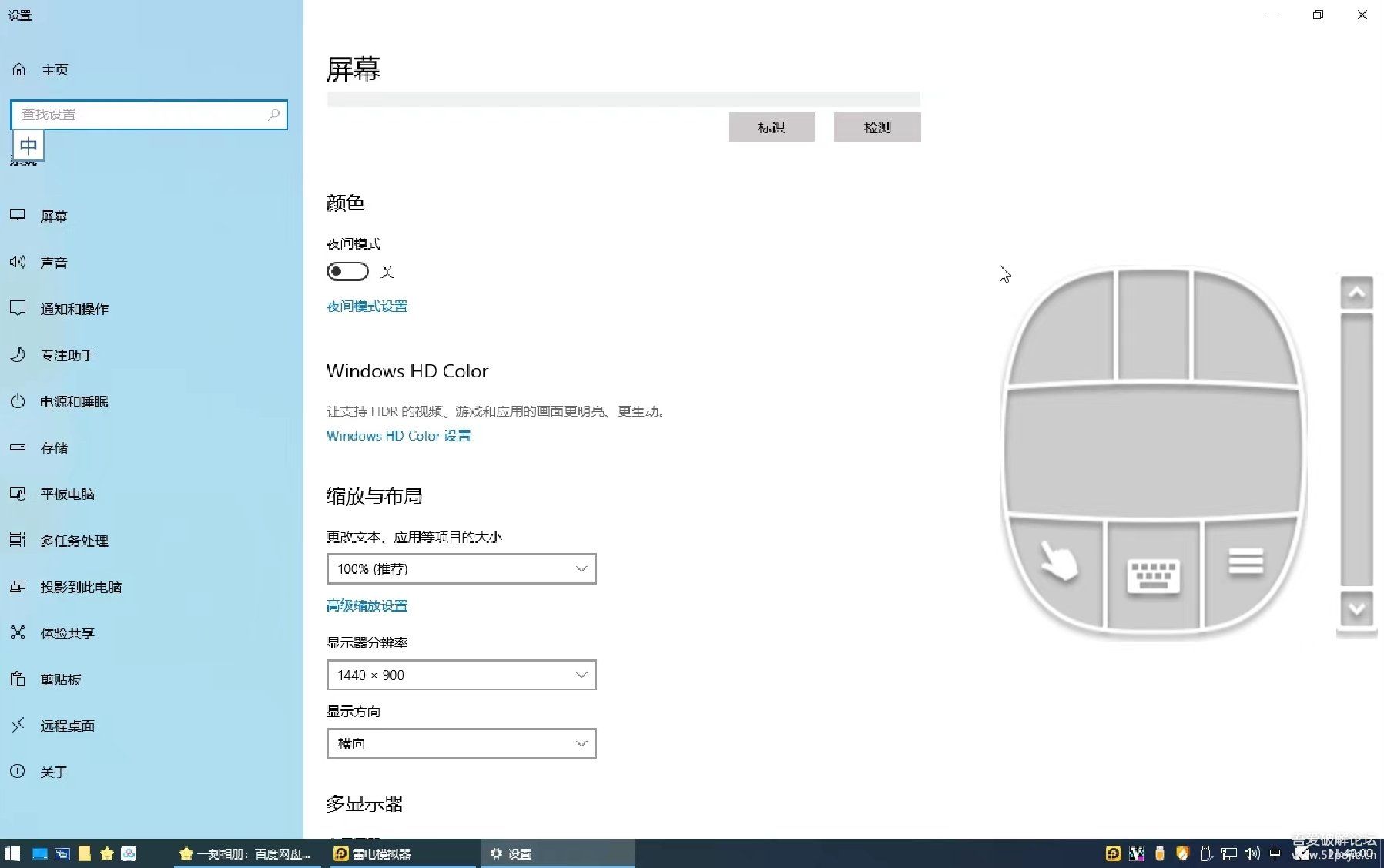Screen dimensions: 1384x868
Task: Click the Home icon in settings sidebar
Action: click(19, 69)
